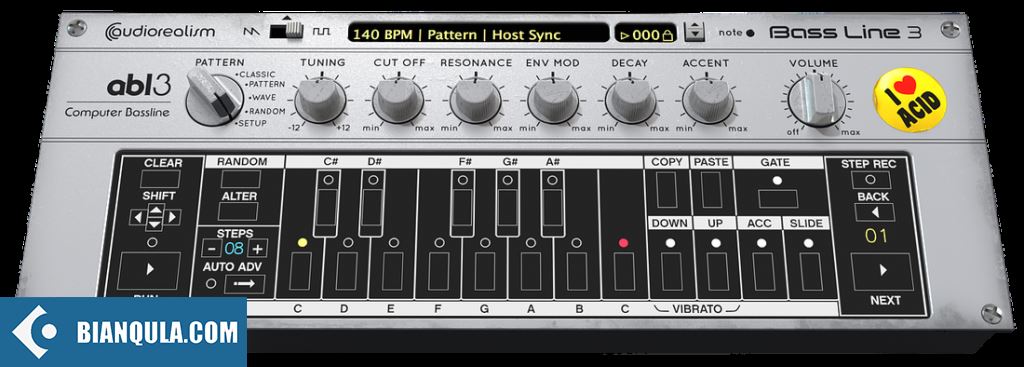Image resolution: width=1024 pixels, height=367 pixels.
Task: Toggle the ACC accent button
Action: coord(763,271)
